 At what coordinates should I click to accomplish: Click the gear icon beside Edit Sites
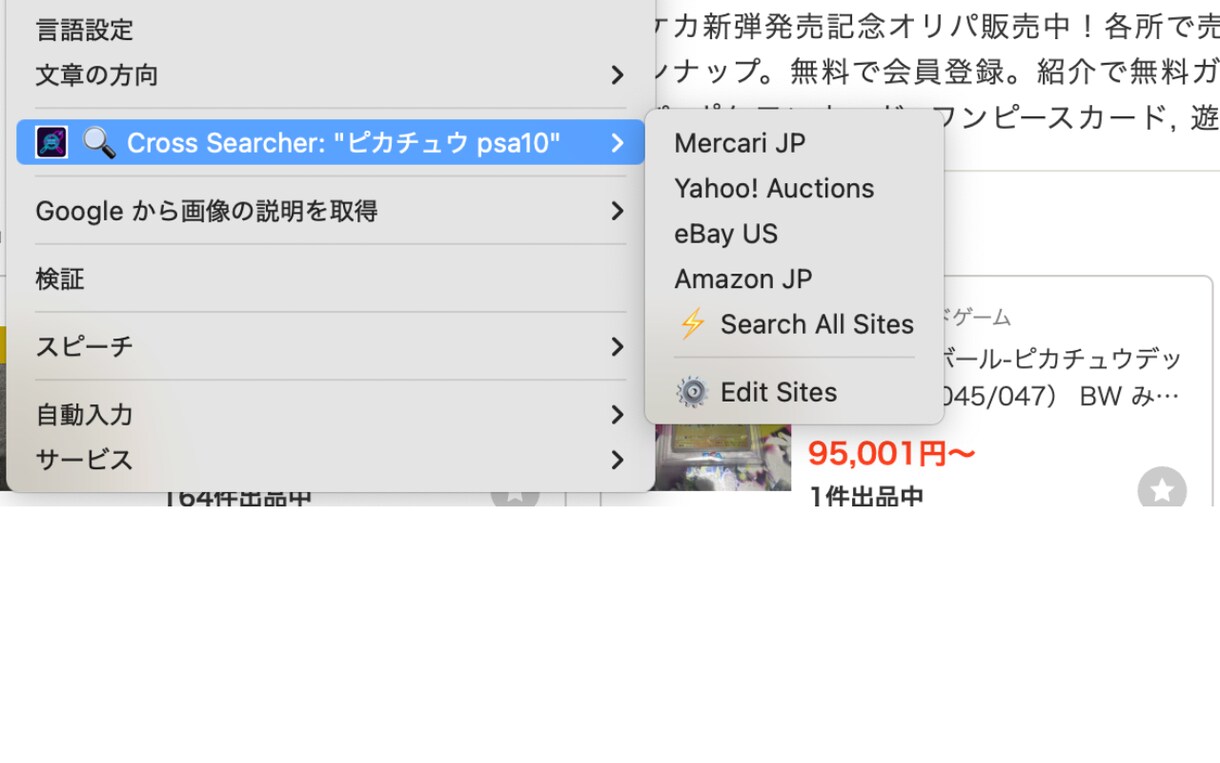692,392
